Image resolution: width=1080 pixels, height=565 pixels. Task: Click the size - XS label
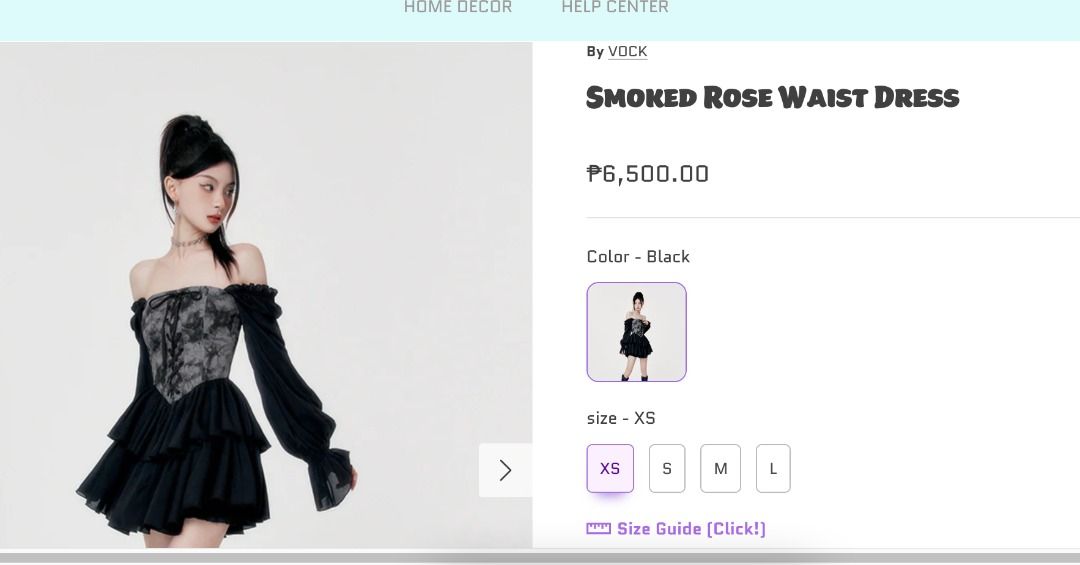[x=621, y=418]
